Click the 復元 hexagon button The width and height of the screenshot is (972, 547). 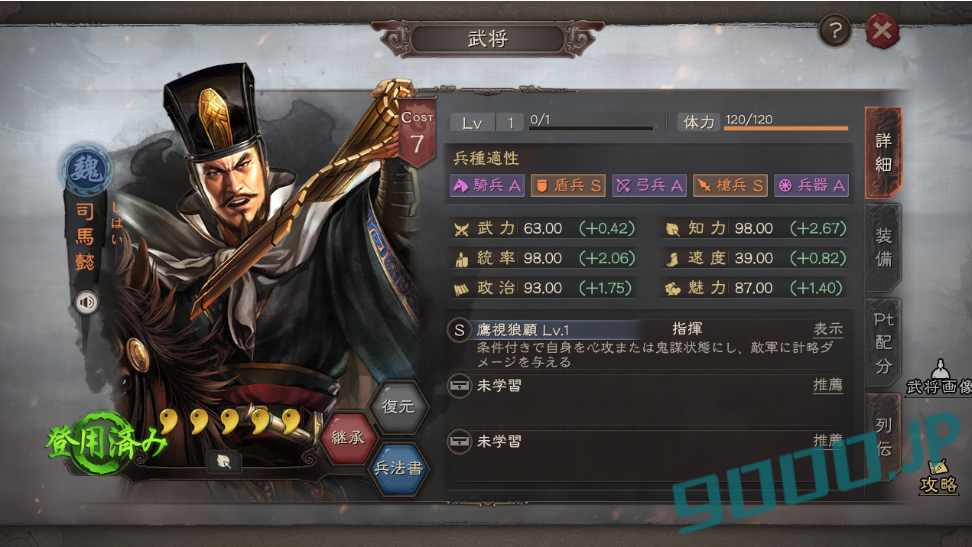pyautogui.click(x=398, y=407)
